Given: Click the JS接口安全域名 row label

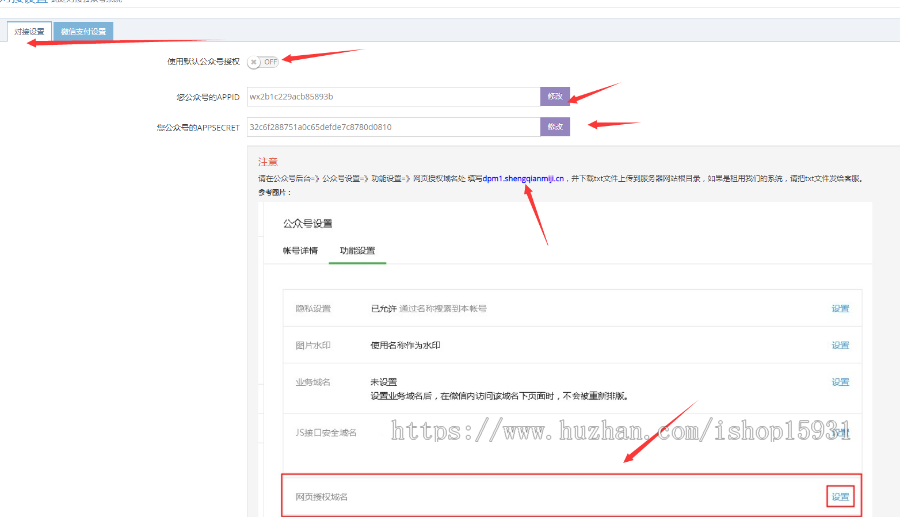Looking at the screenshot, I should tap(325, 432).
